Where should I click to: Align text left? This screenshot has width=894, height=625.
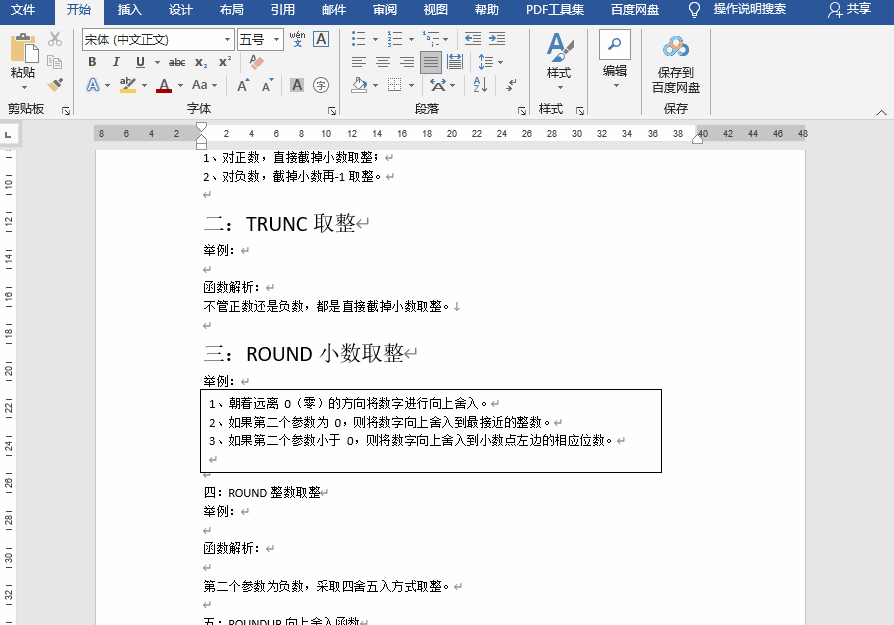359,62
